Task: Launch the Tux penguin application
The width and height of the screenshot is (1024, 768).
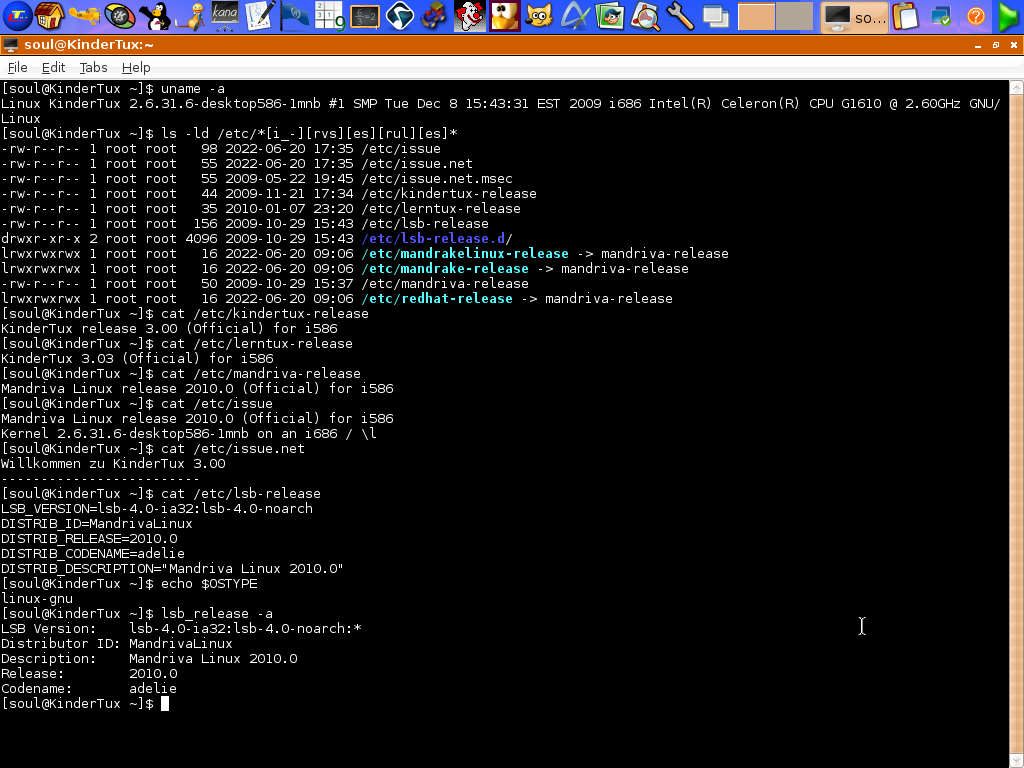Action: [155, 16]
